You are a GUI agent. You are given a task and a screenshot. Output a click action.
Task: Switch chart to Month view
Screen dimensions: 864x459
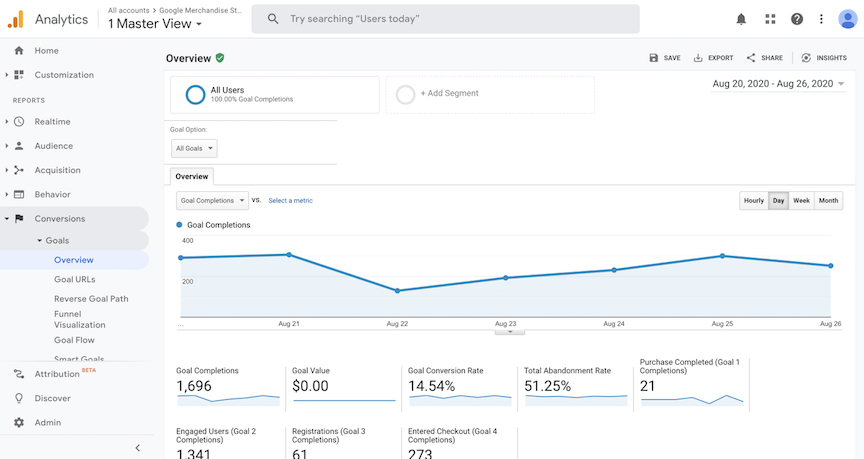point(829,201)
